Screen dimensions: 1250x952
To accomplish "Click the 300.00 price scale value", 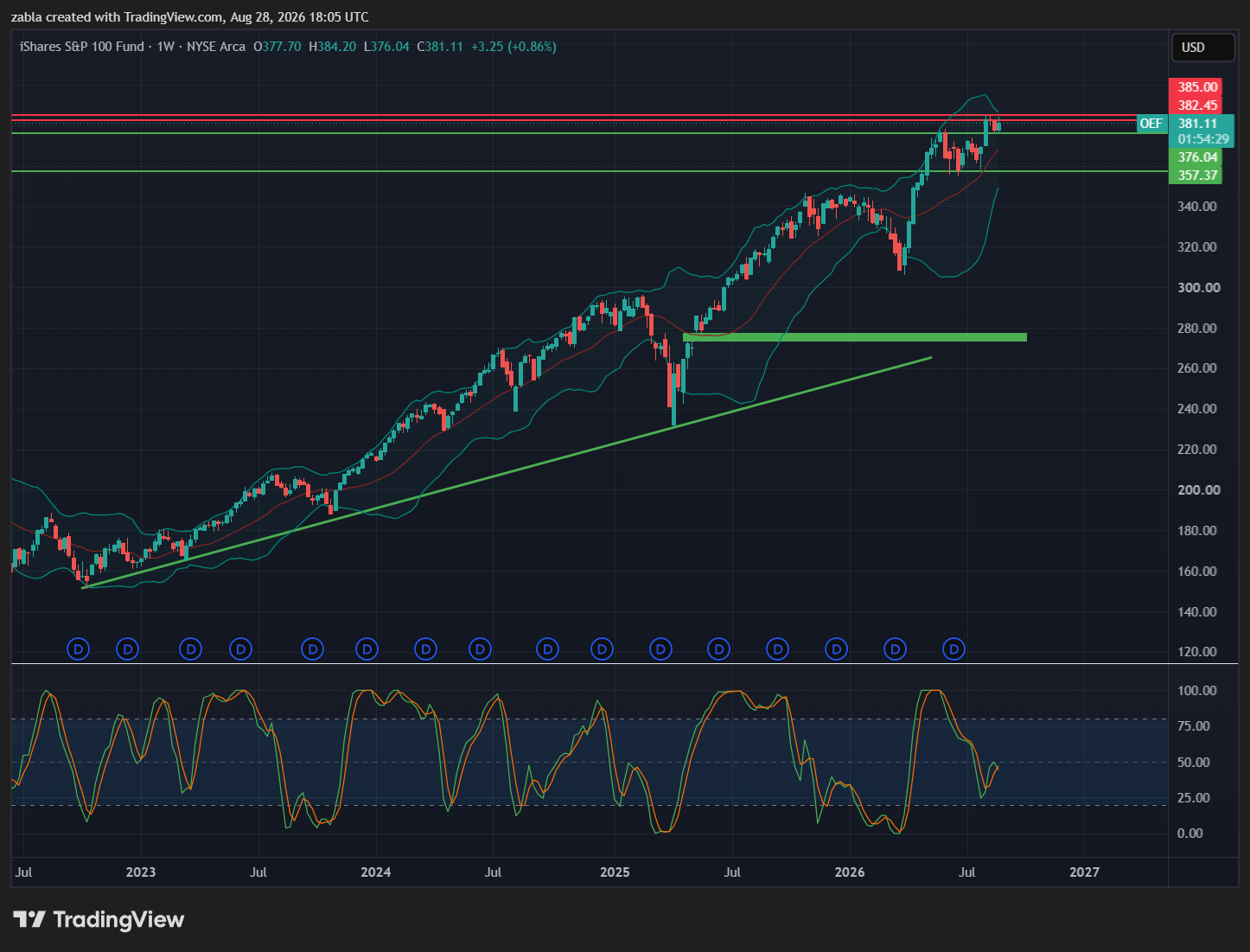I will coord(1197,287).
